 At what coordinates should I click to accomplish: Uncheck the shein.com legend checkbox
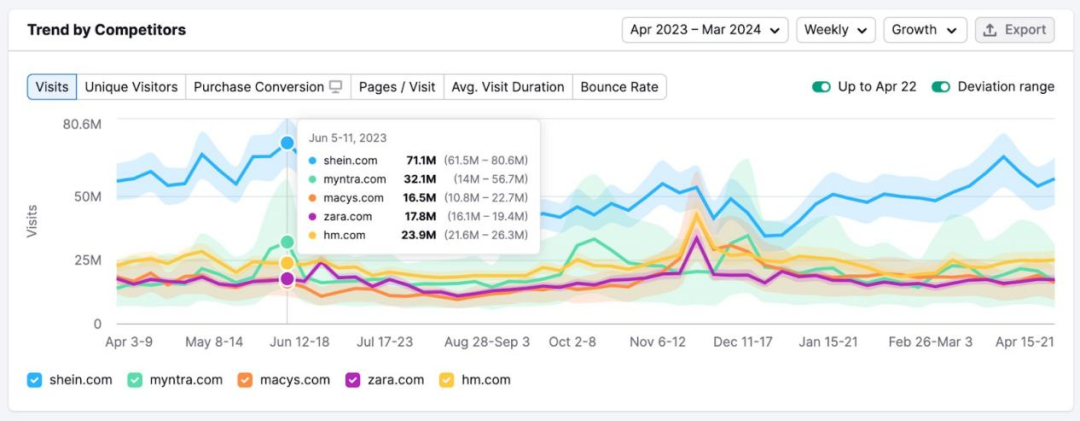point(35,380)
